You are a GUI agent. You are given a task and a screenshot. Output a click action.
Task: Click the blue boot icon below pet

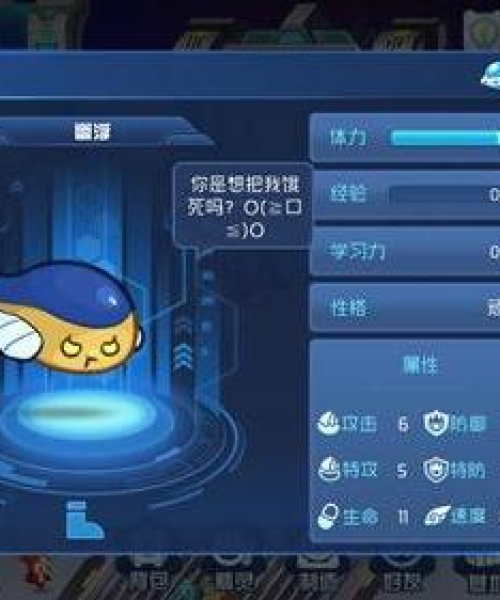click(84, 520)
